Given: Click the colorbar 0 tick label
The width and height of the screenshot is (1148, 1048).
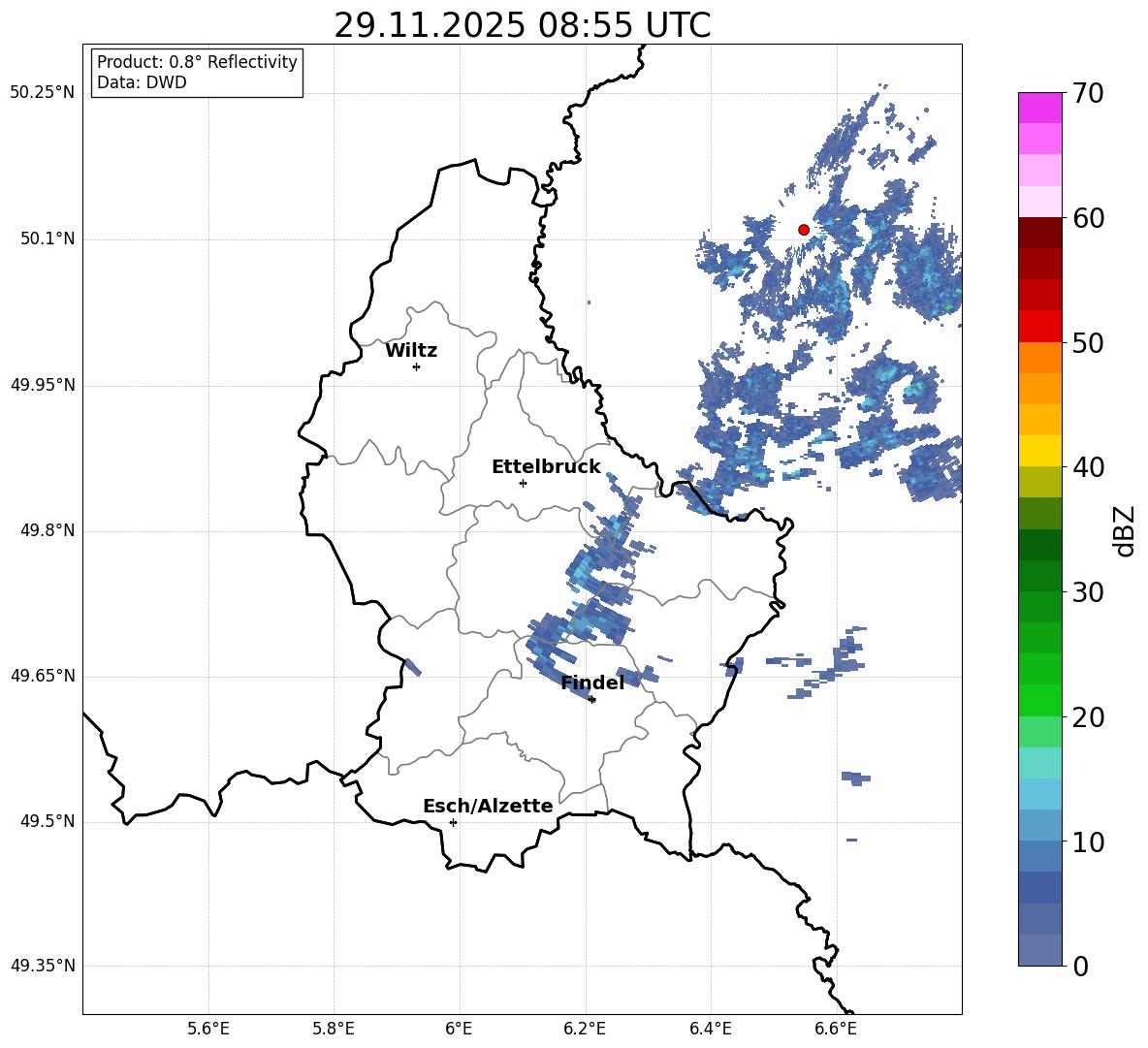Looking at the screenshot, I should (1080, 966).
